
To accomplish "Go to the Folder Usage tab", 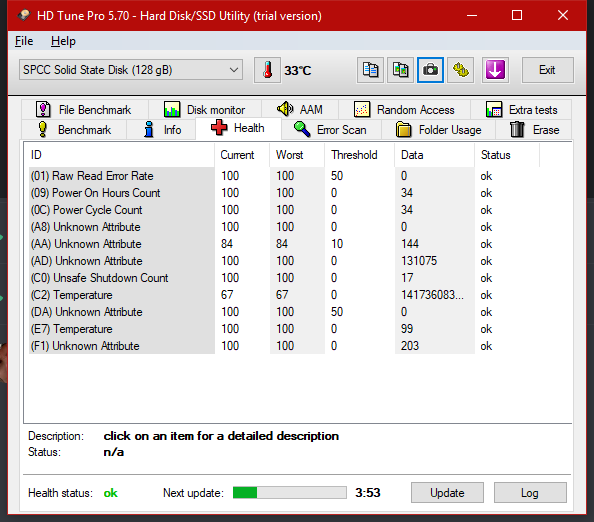I will (x=438, y=130).
